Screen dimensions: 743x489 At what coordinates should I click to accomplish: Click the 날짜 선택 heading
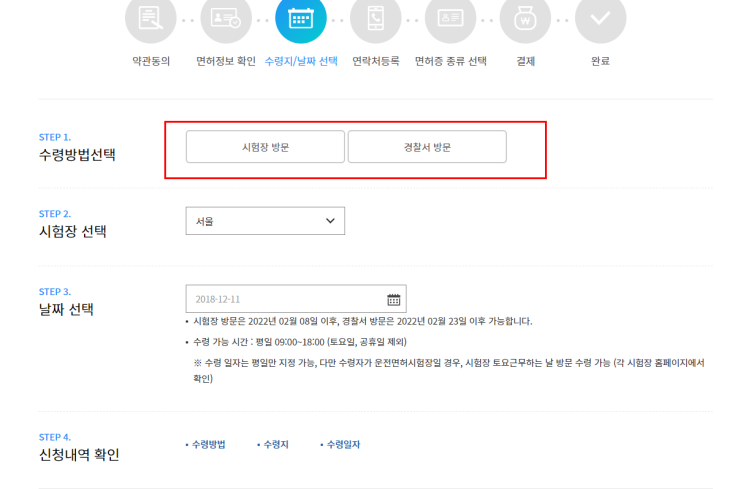tap(66, 309)
